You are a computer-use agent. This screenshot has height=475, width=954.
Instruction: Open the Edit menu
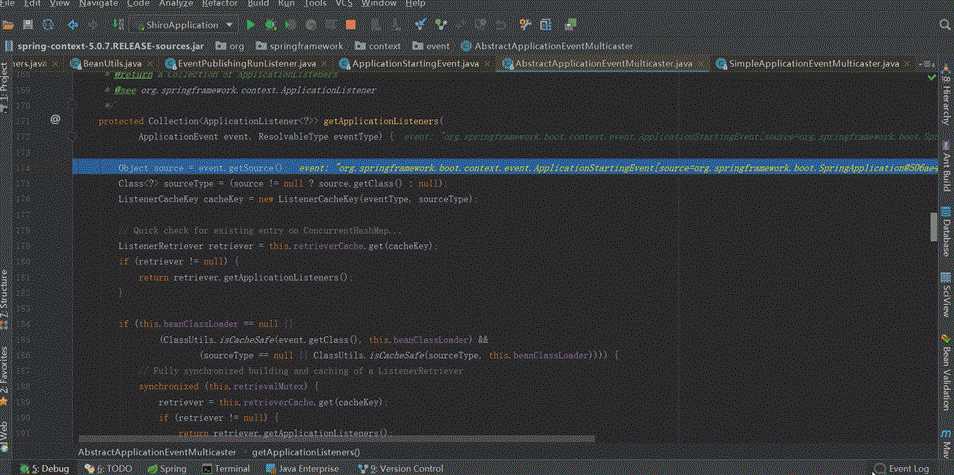32,4
